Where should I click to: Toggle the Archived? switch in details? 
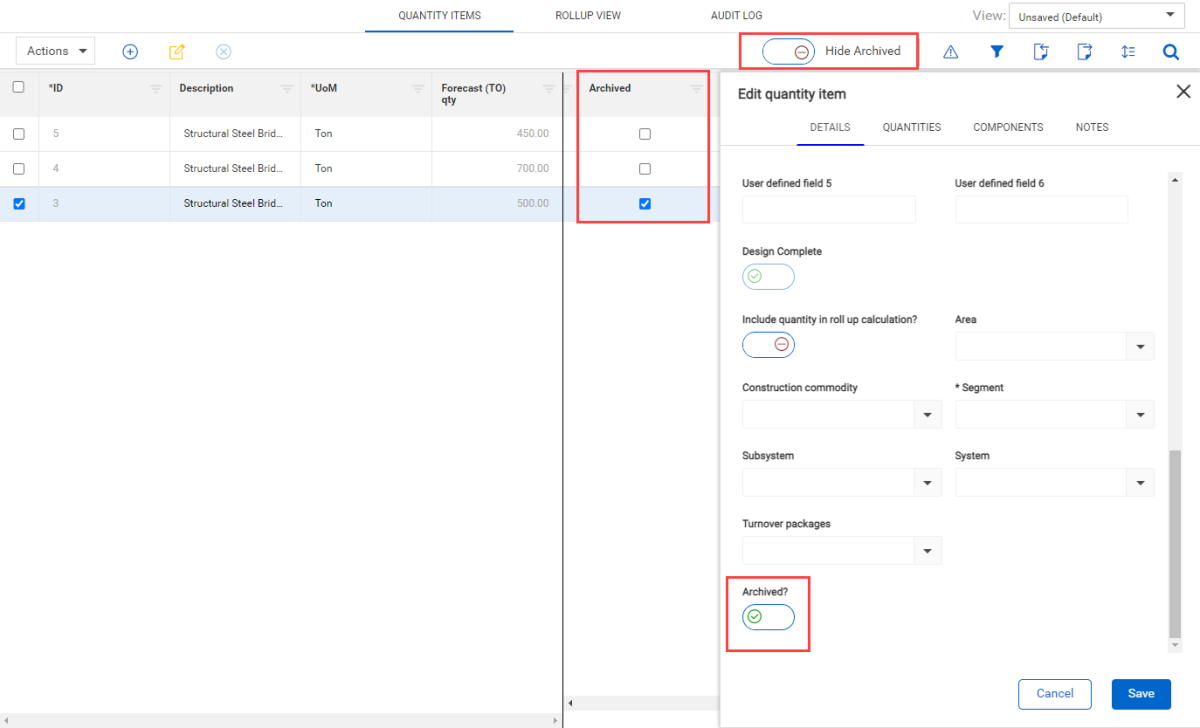coord(768,617)
